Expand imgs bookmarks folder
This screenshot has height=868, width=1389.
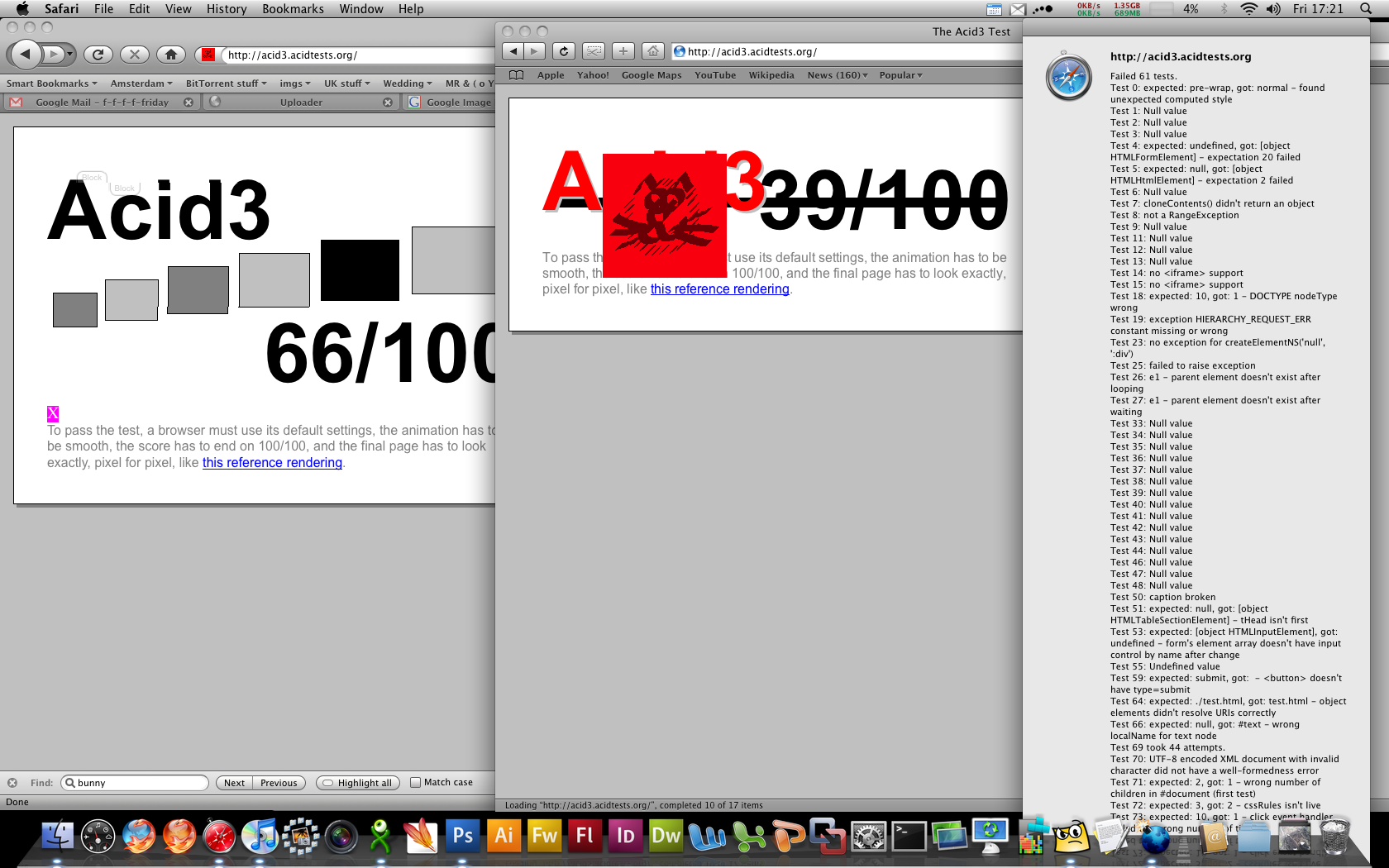coord(295,83)
